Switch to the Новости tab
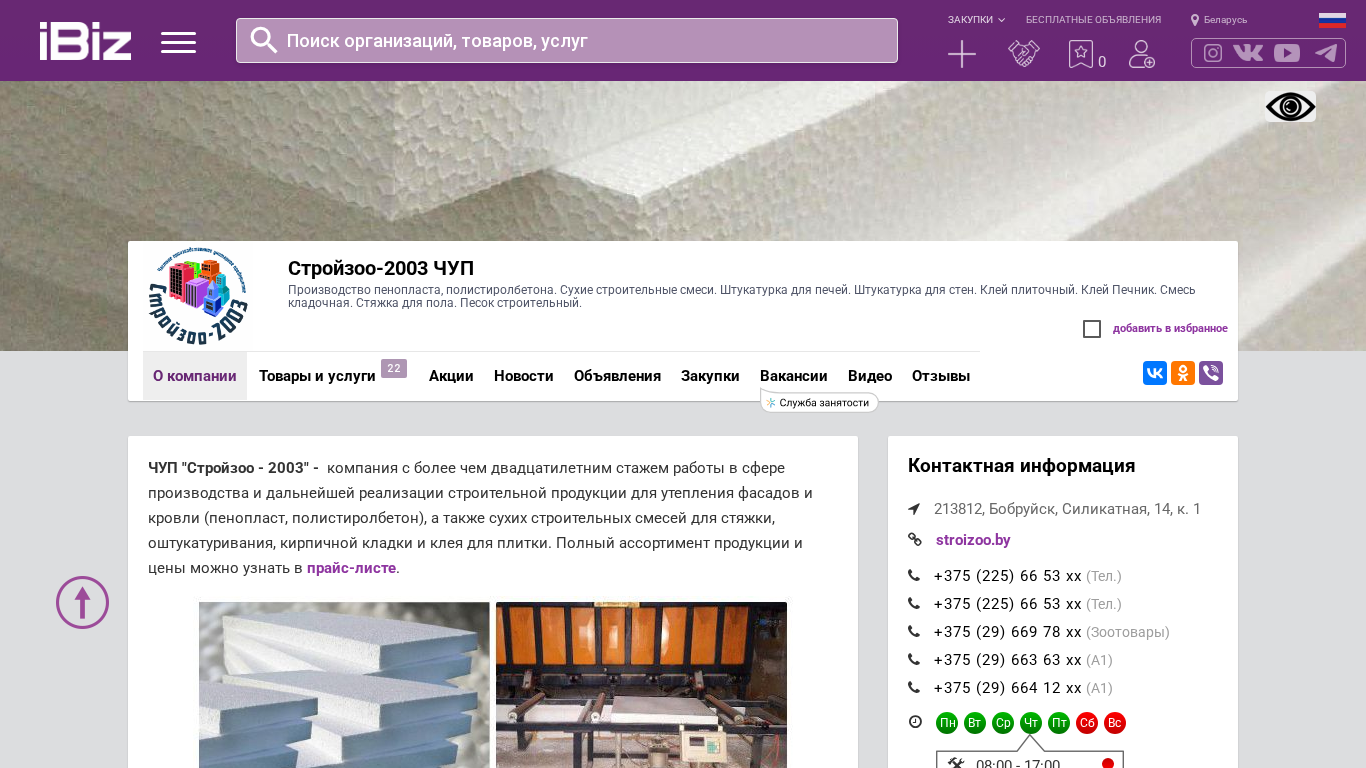The height and width of the screenshot is (768, 1366). click(524, 376)
